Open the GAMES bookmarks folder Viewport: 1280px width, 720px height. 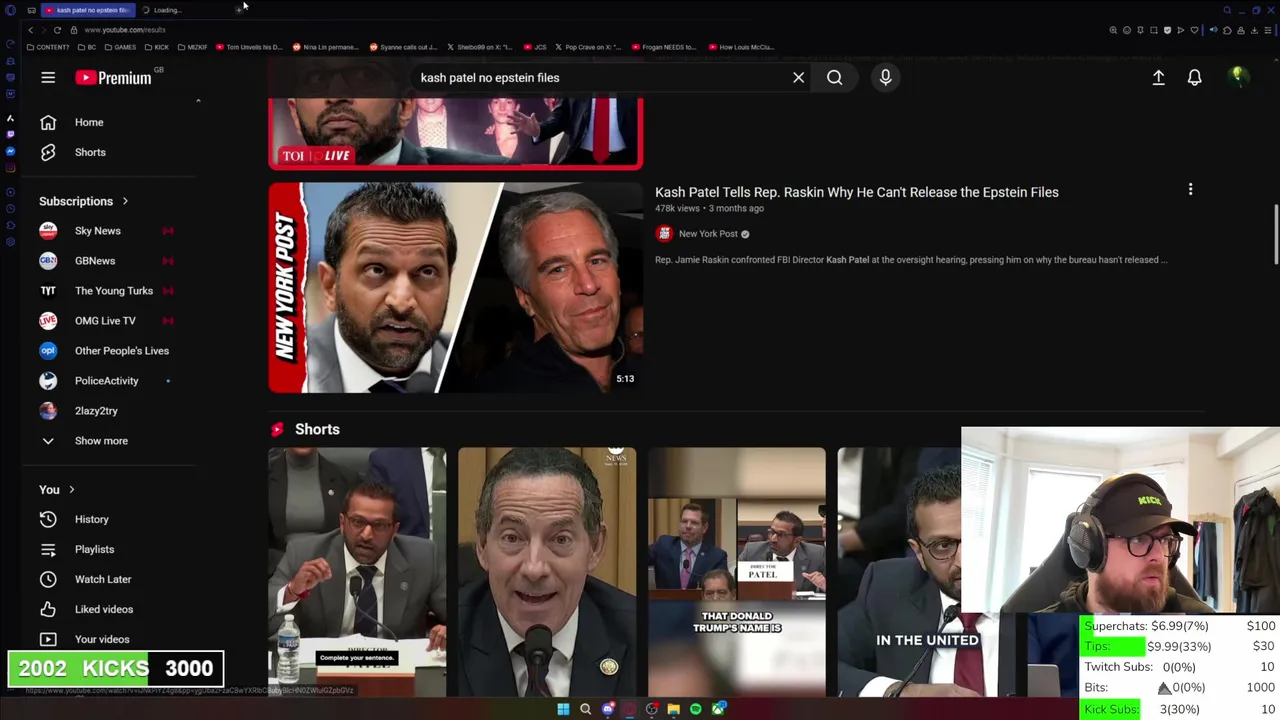120,47
